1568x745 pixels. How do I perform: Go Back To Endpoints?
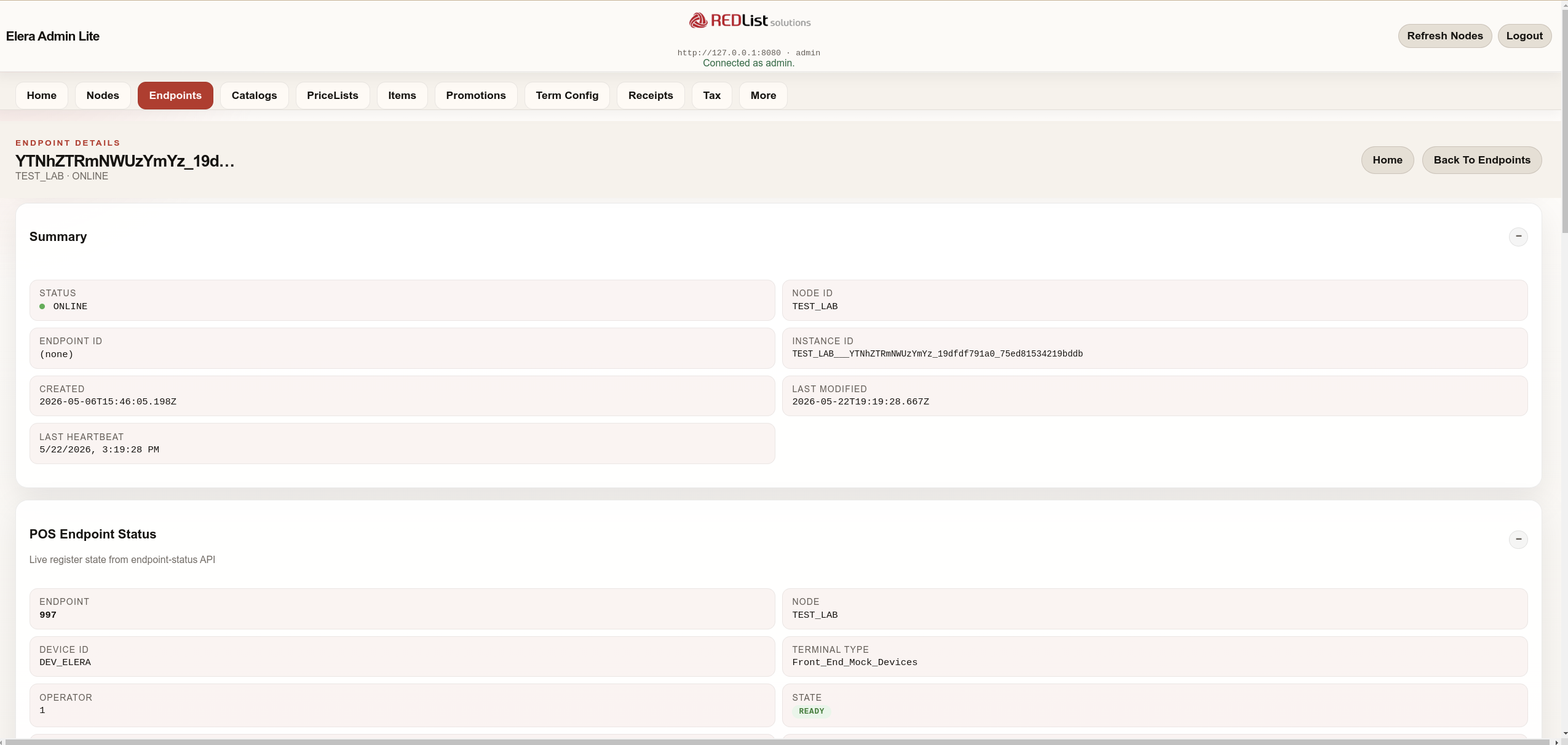coord(1482,160)
